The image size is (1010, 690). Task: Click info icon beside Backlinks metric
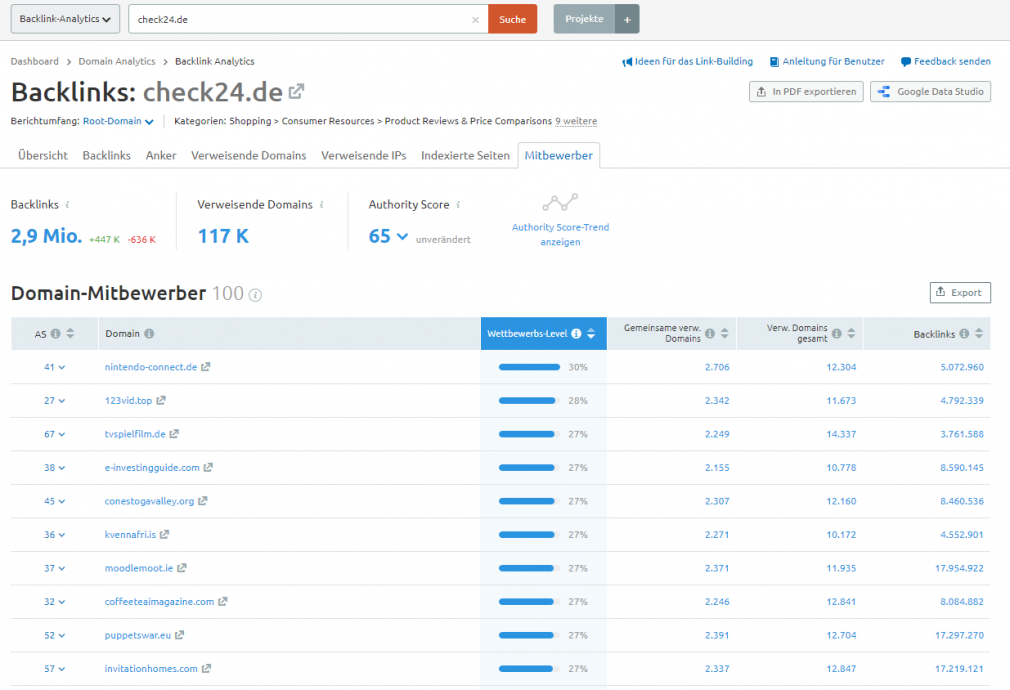67,204
